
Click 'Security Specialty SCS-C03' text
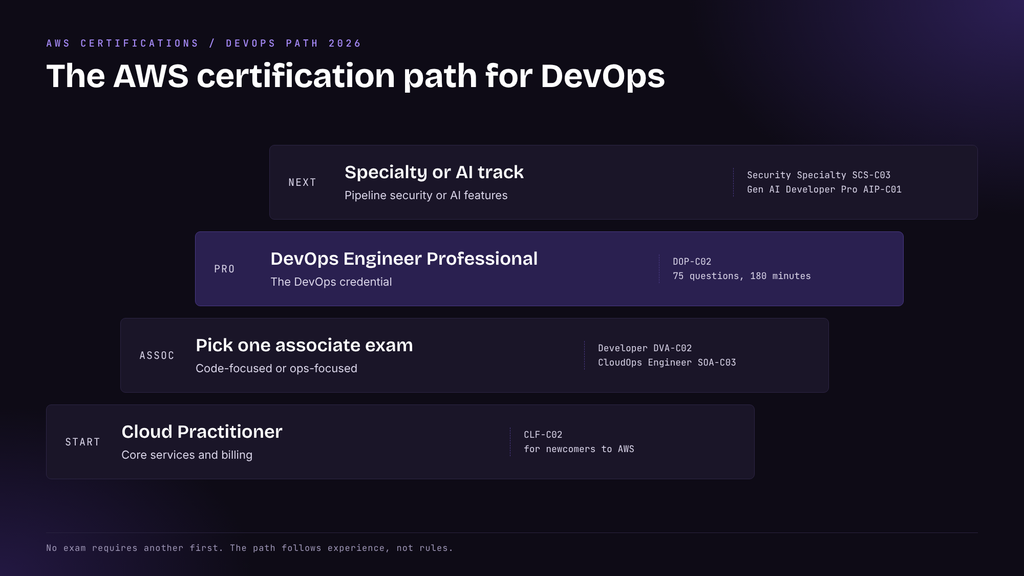(x=818, y=175)
